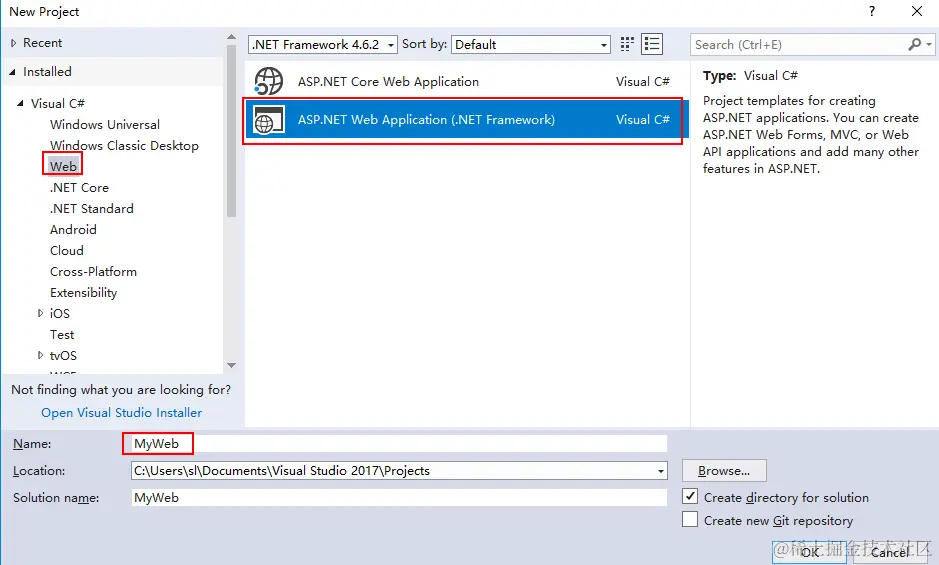Image resolution: width=939 pixels, height=565 pixels.
Task: Click the OK button
Action: click(809, 552)
